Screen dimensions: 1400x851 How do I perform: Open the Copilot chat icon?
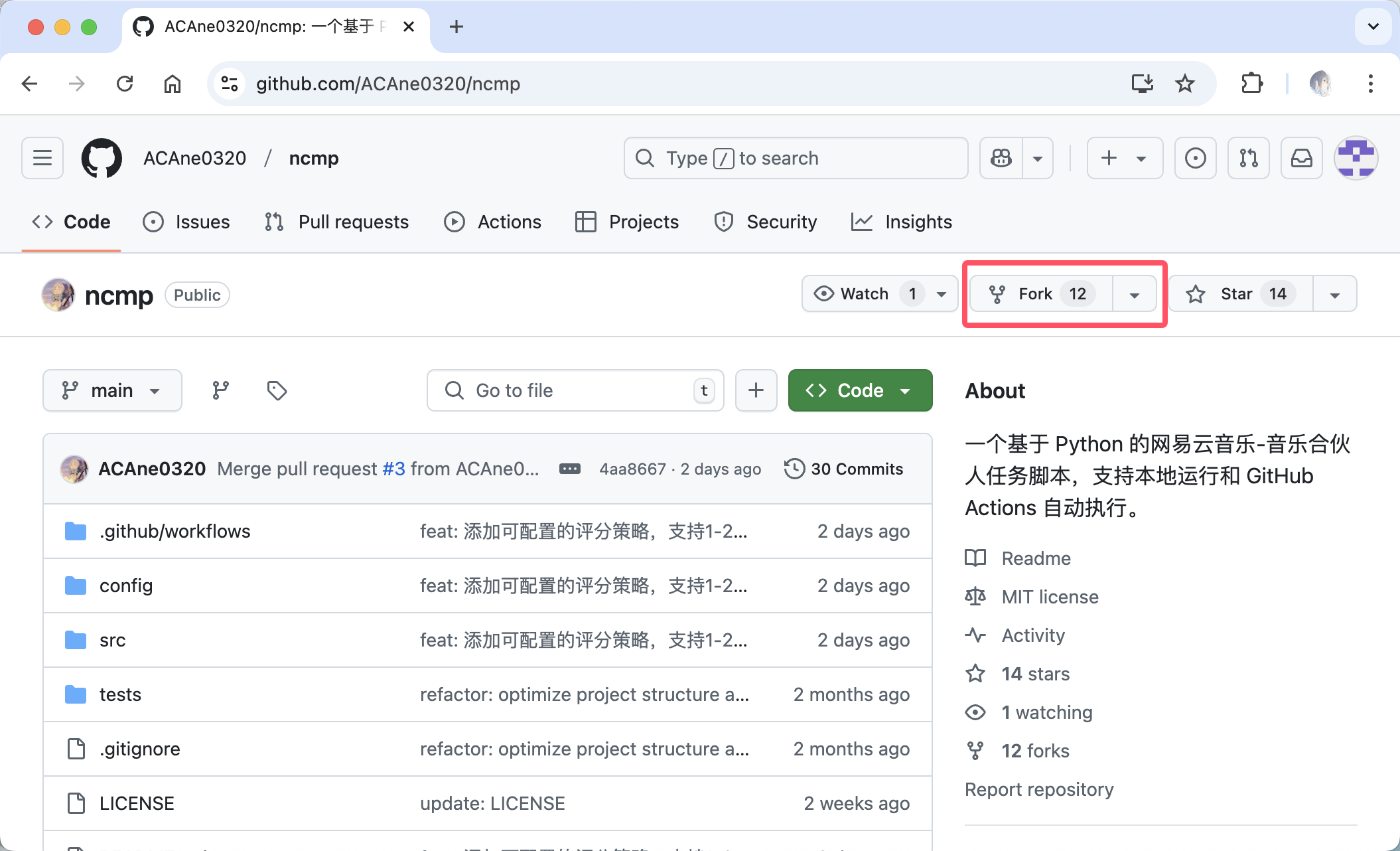1001,158
